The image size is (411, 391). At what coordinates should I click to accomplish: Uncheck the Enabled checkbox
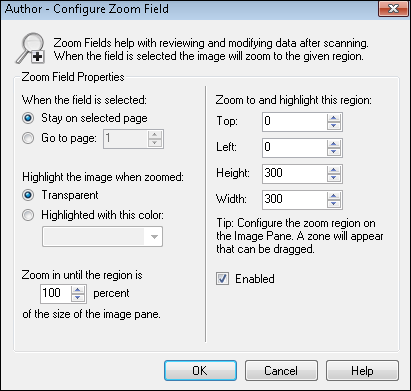(222, 279)
